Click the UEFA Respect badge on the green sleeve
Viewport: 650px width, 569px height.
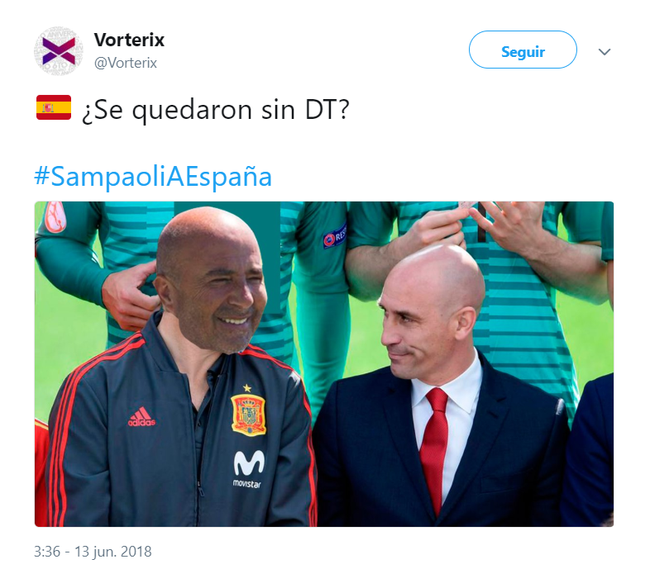tap(334, 236)
